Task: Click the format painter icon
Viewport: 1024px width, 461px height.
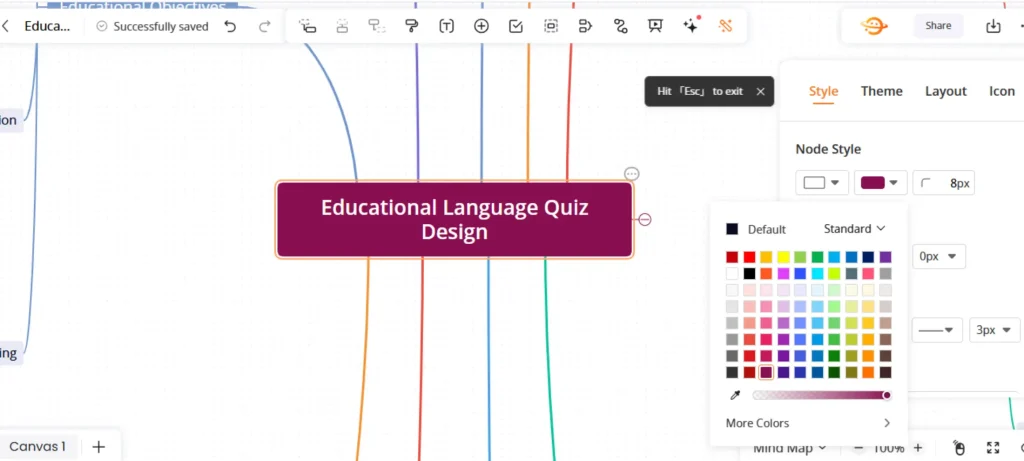Action: click(411, 26)
